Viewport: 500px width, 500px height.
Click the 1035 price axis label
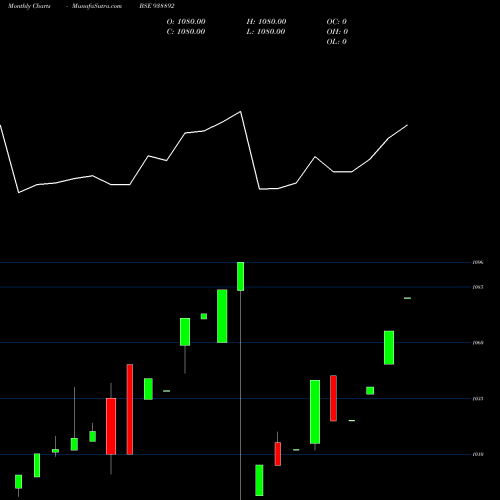478,399
